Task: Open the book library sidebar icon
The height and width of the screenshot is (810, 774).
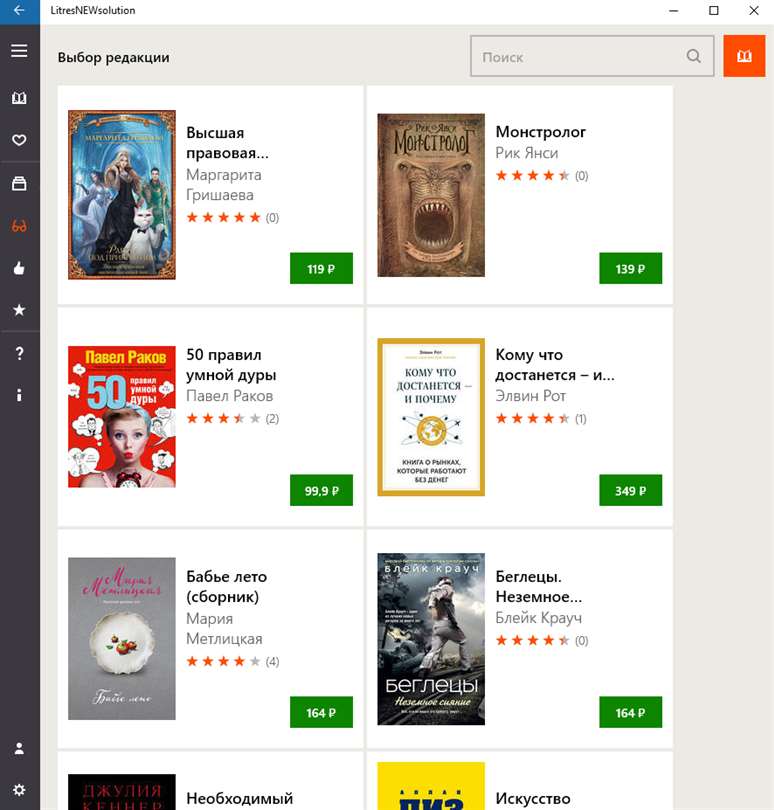Action: pyautogui.click(x=19, y=98)
